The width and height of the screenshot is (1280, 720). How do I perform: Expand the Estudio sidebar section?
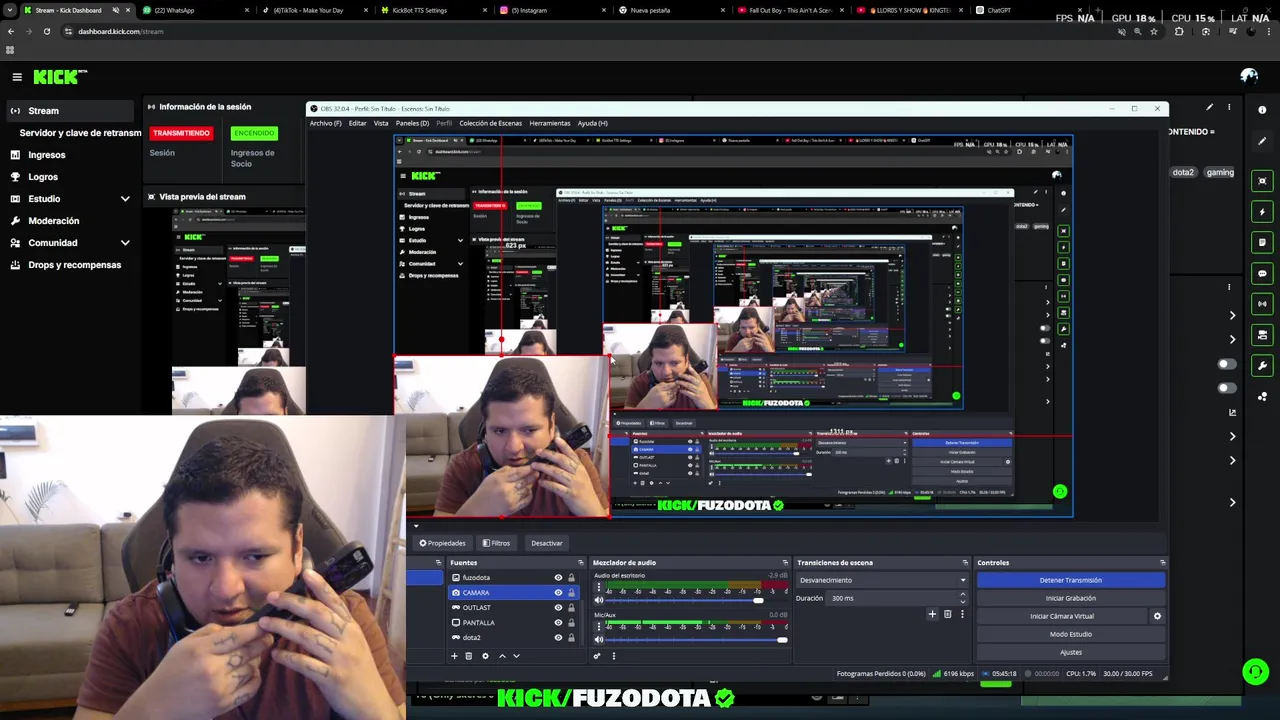click(125, 199)
